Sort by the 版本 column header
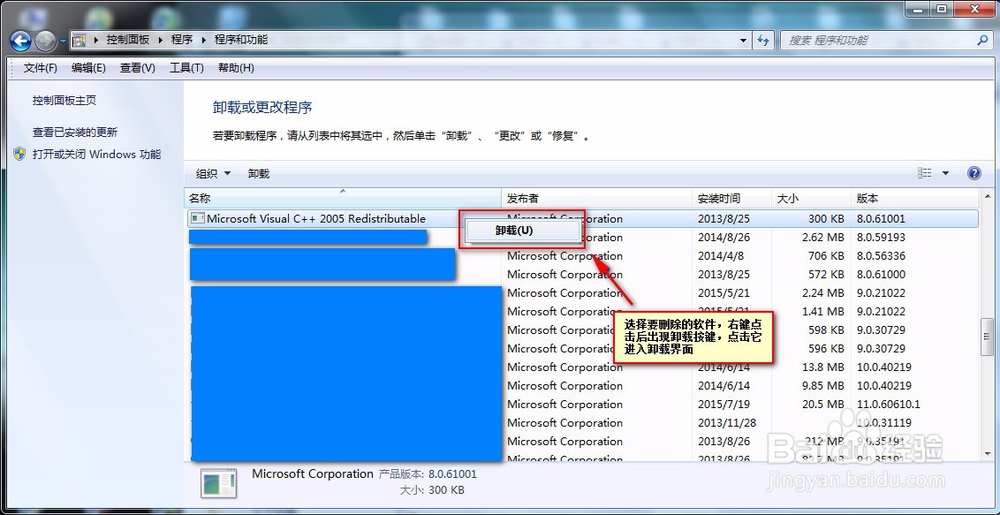The height and width of the screenshot is (515, 1000). tap(915, 198)
